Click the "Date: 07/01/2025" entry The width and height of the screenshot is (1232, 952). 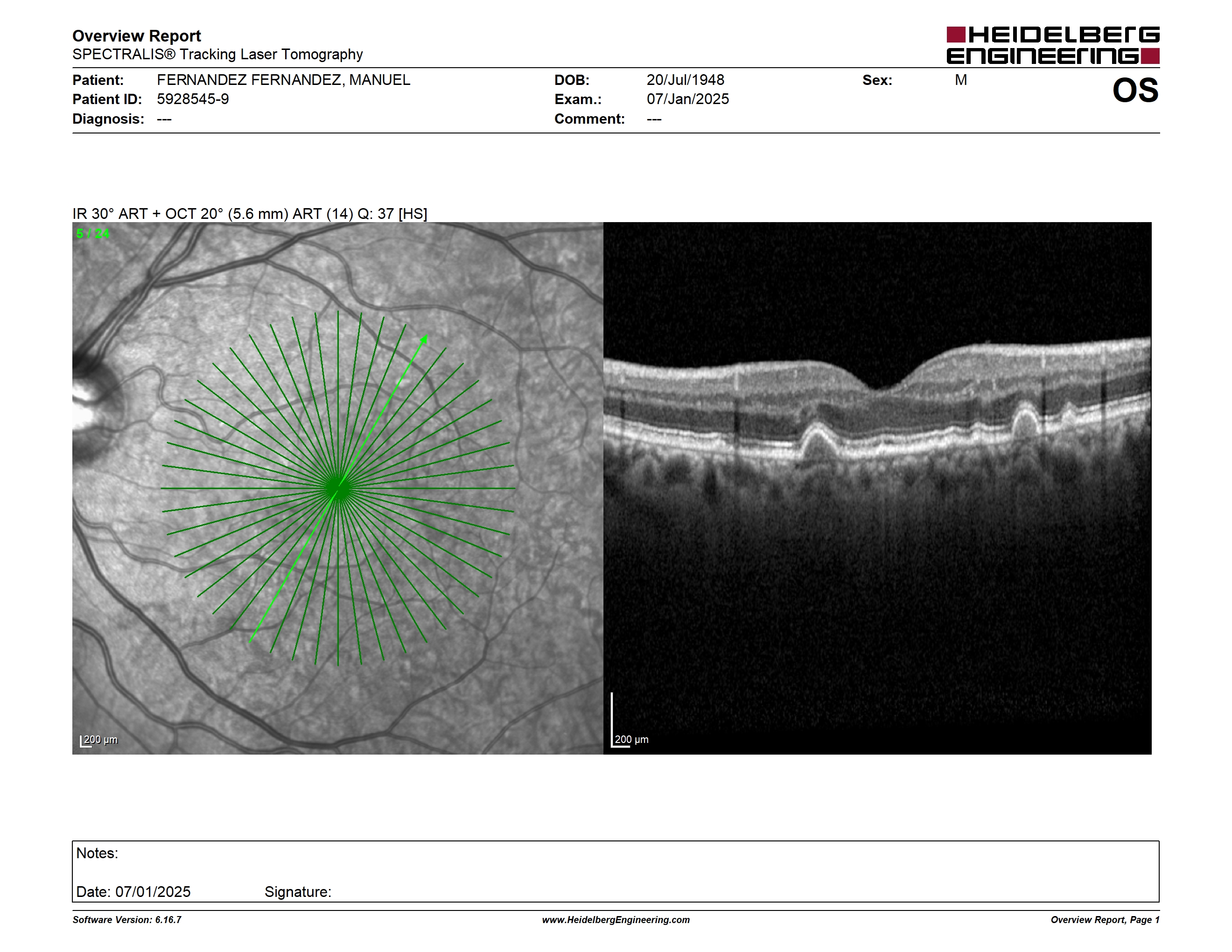tap(133, 892)
